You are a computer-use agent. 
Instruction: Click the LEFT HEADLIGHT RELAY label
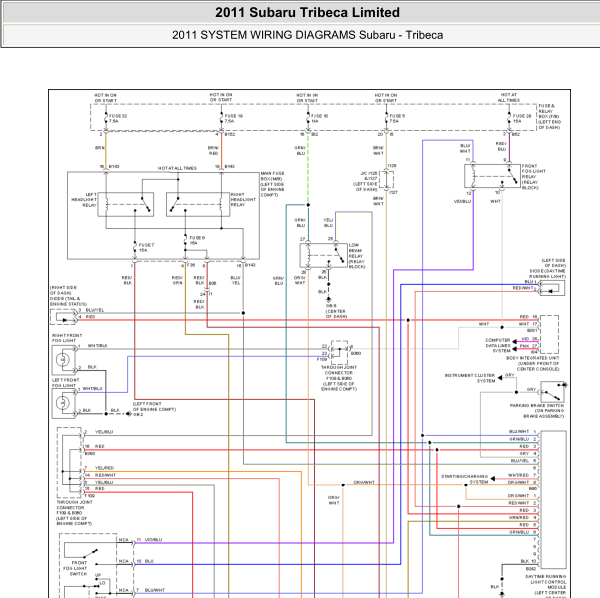84,200
